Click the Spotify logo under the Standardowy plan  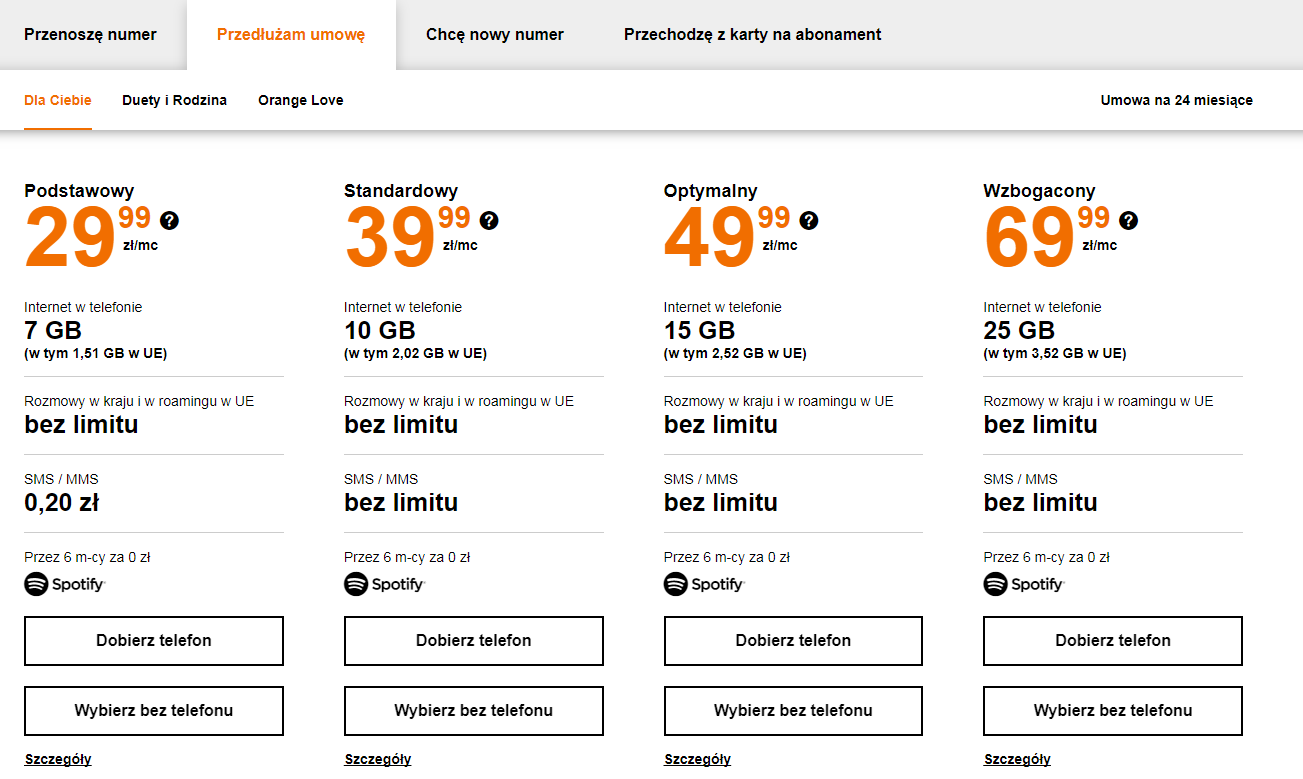click(385, 584)
